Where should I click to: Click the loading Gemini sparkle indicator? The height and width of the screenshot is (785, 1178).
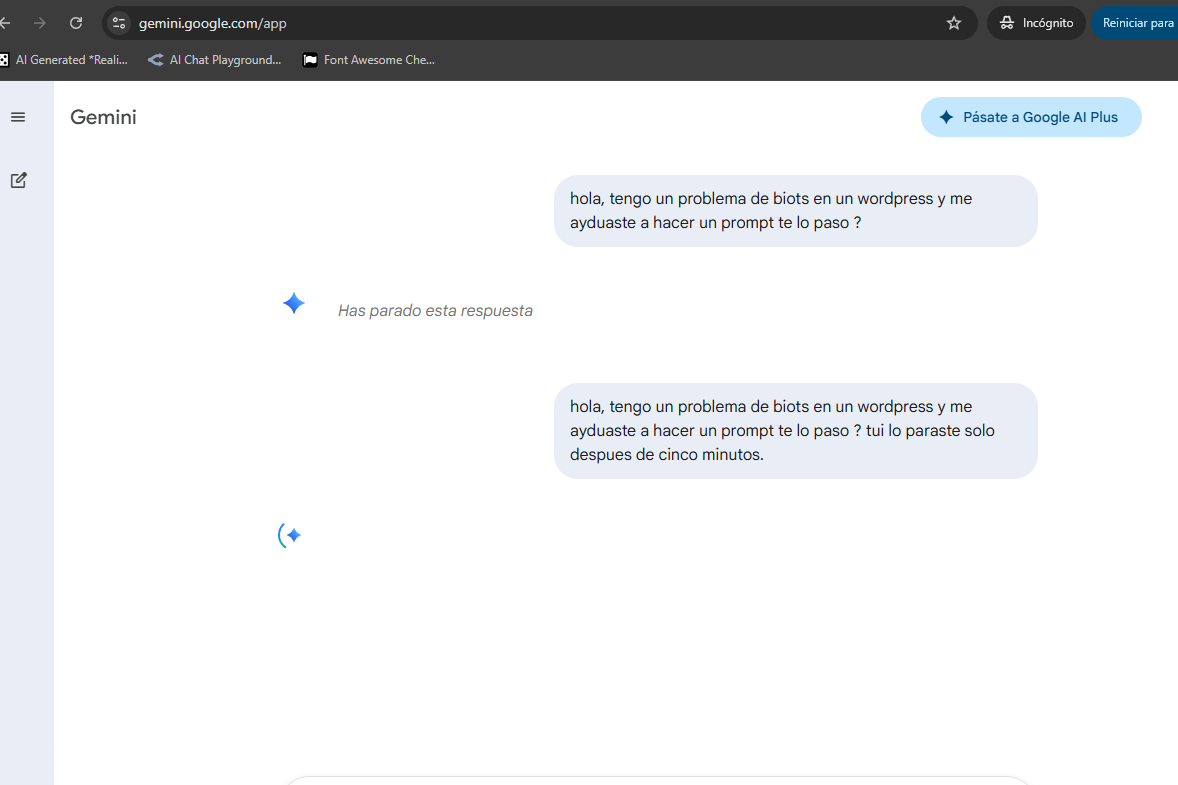coord(290,536)
